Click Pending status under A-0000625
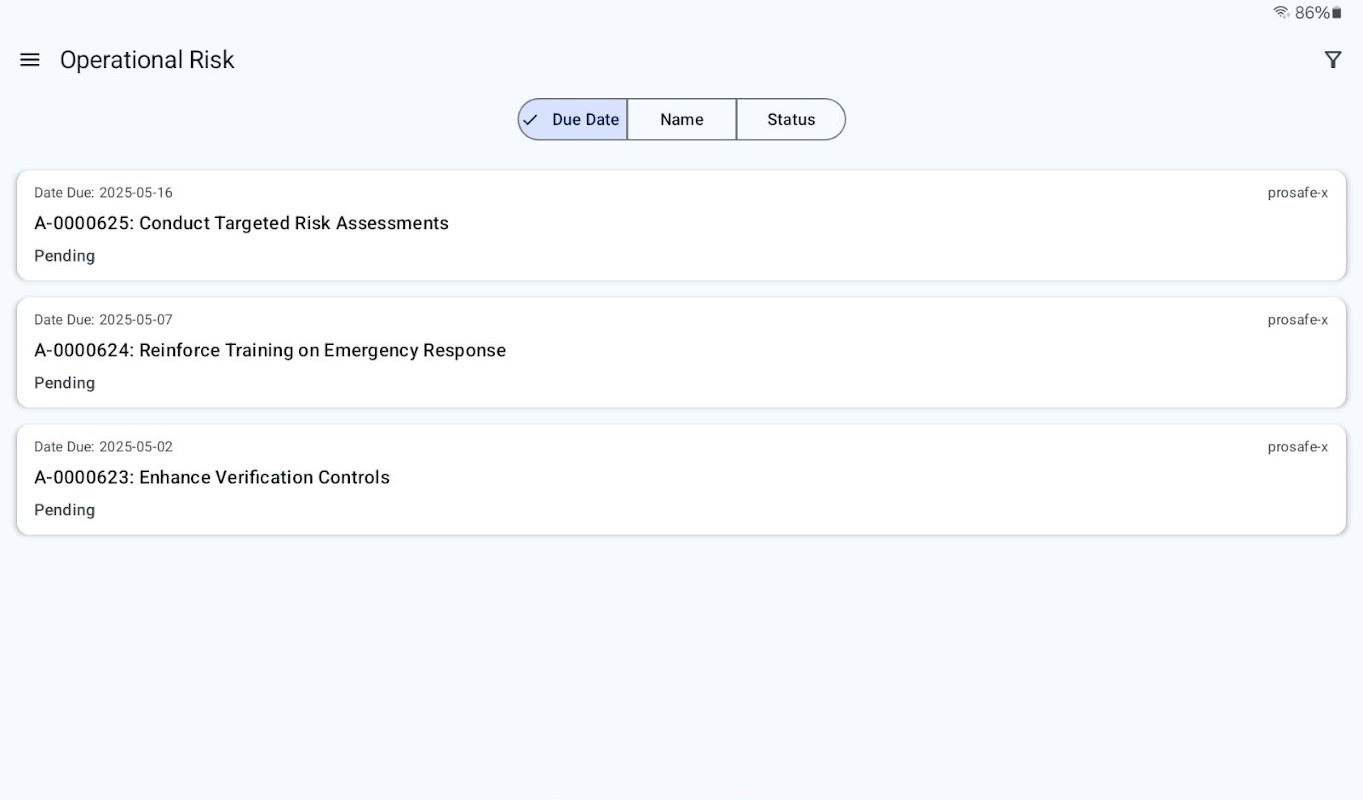Screen dimensions: 1363x800 pos(65,256)
